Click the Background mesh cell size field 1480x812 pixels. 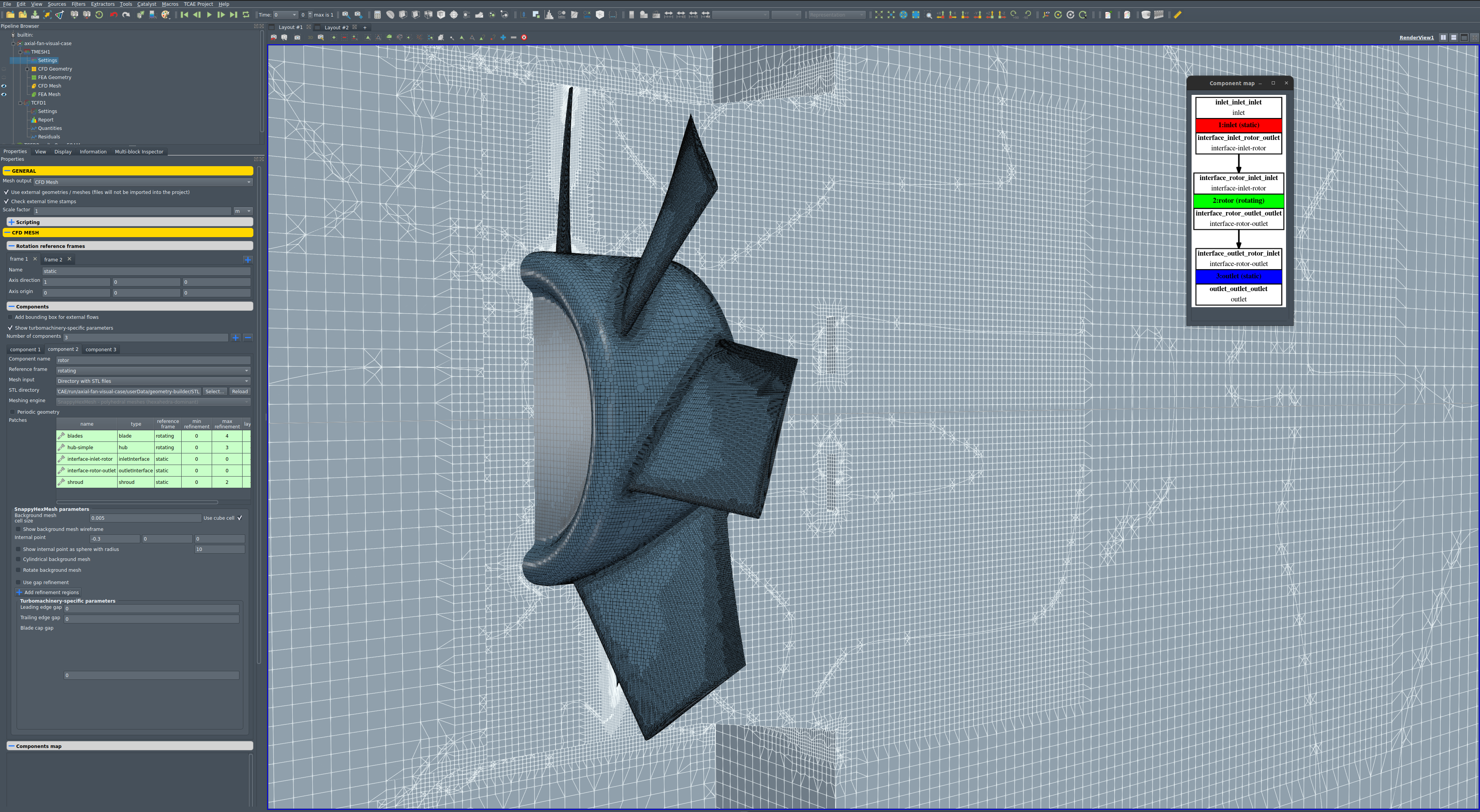point(145,518)
